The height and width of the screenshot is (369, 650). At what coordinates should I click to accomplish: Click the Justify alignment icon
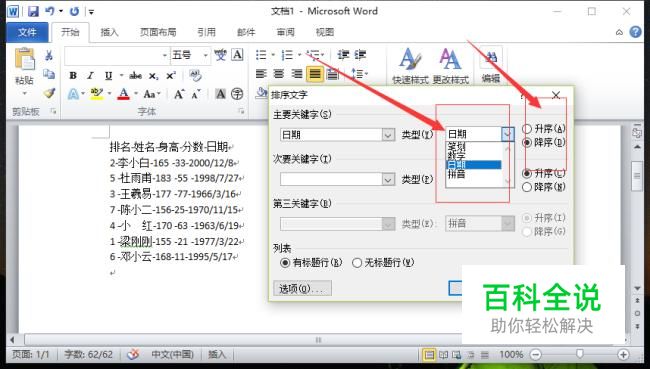click(315, 74)
